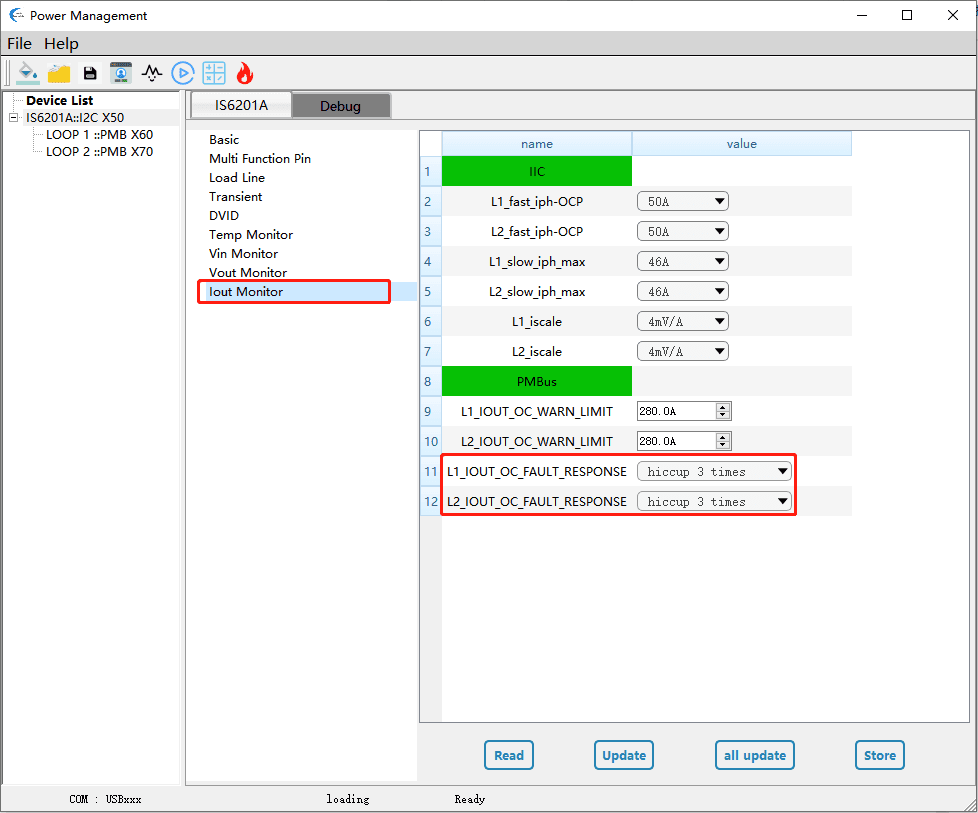The height and width of the screenshot is (813, 978).
Task: Click the red flame icon
Action: tap(244, 73)
